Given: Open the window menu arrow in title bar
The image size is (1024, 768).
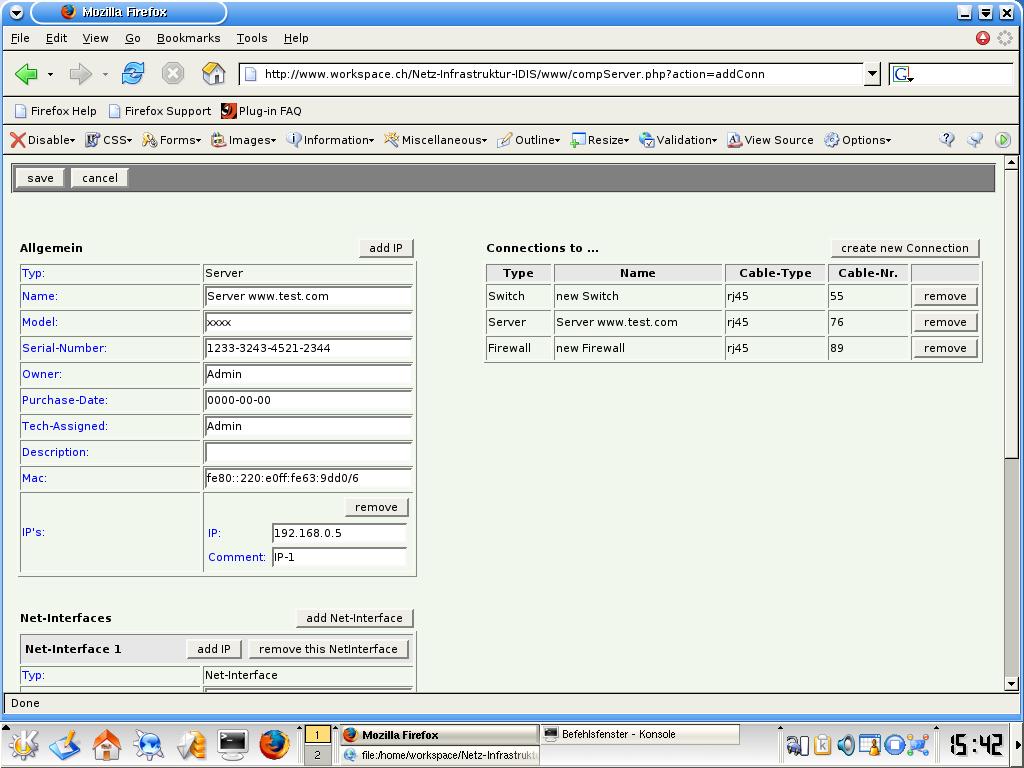Looking at the screenshot, I should pyautogui.click(x=16, y=12).
